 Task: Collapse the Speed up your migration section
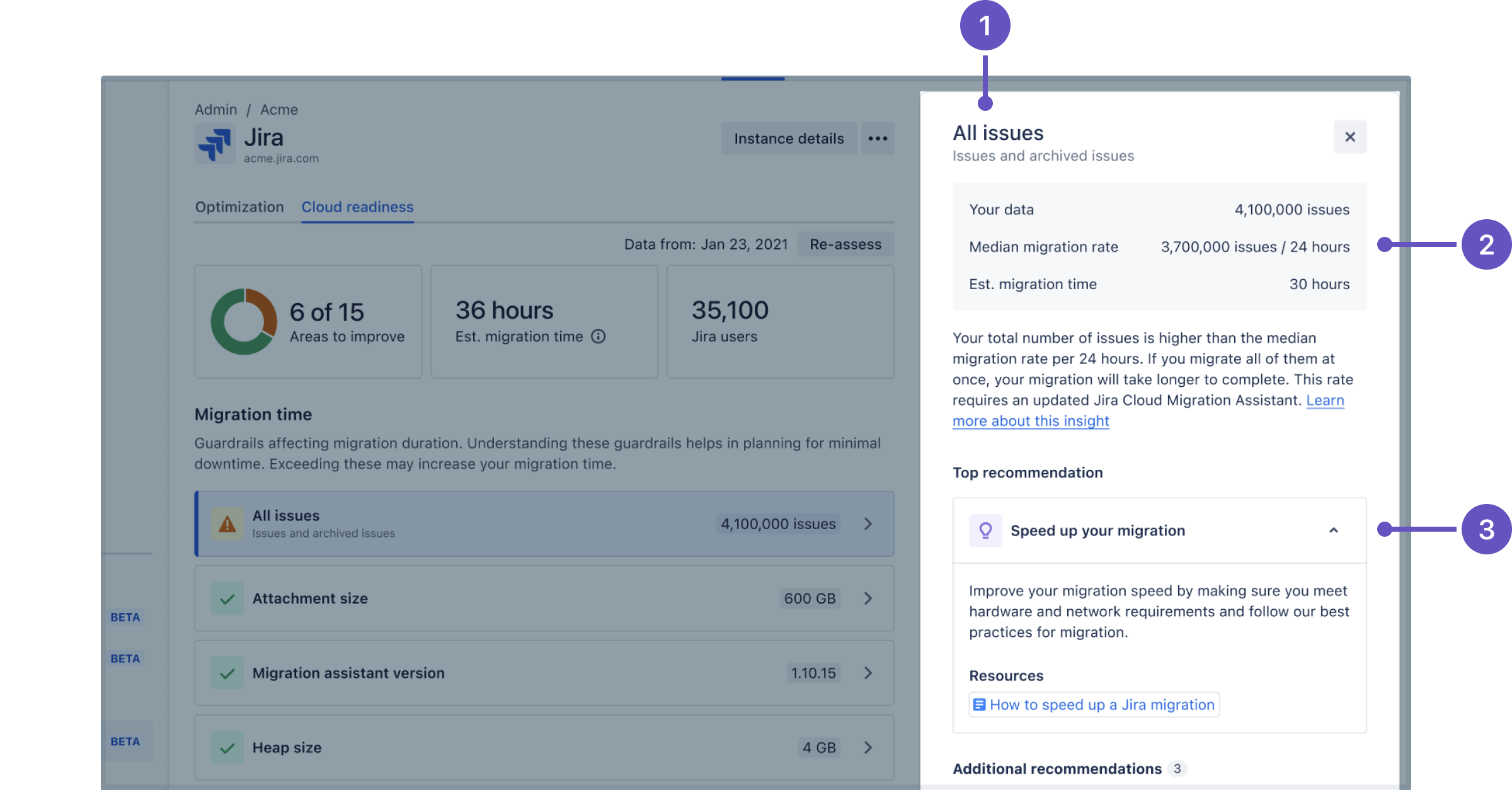1334,530
